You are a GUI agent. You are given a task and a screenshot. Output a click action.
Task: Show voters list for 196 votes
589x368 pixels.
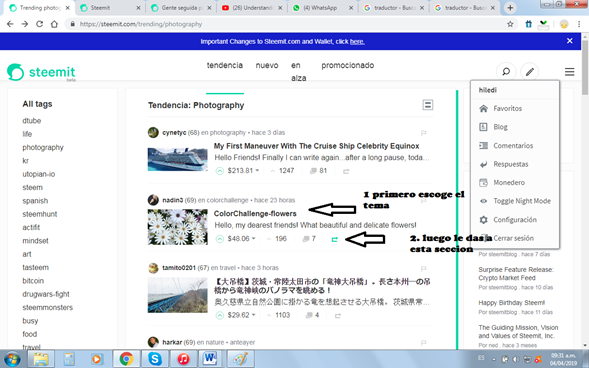point(276,239)
